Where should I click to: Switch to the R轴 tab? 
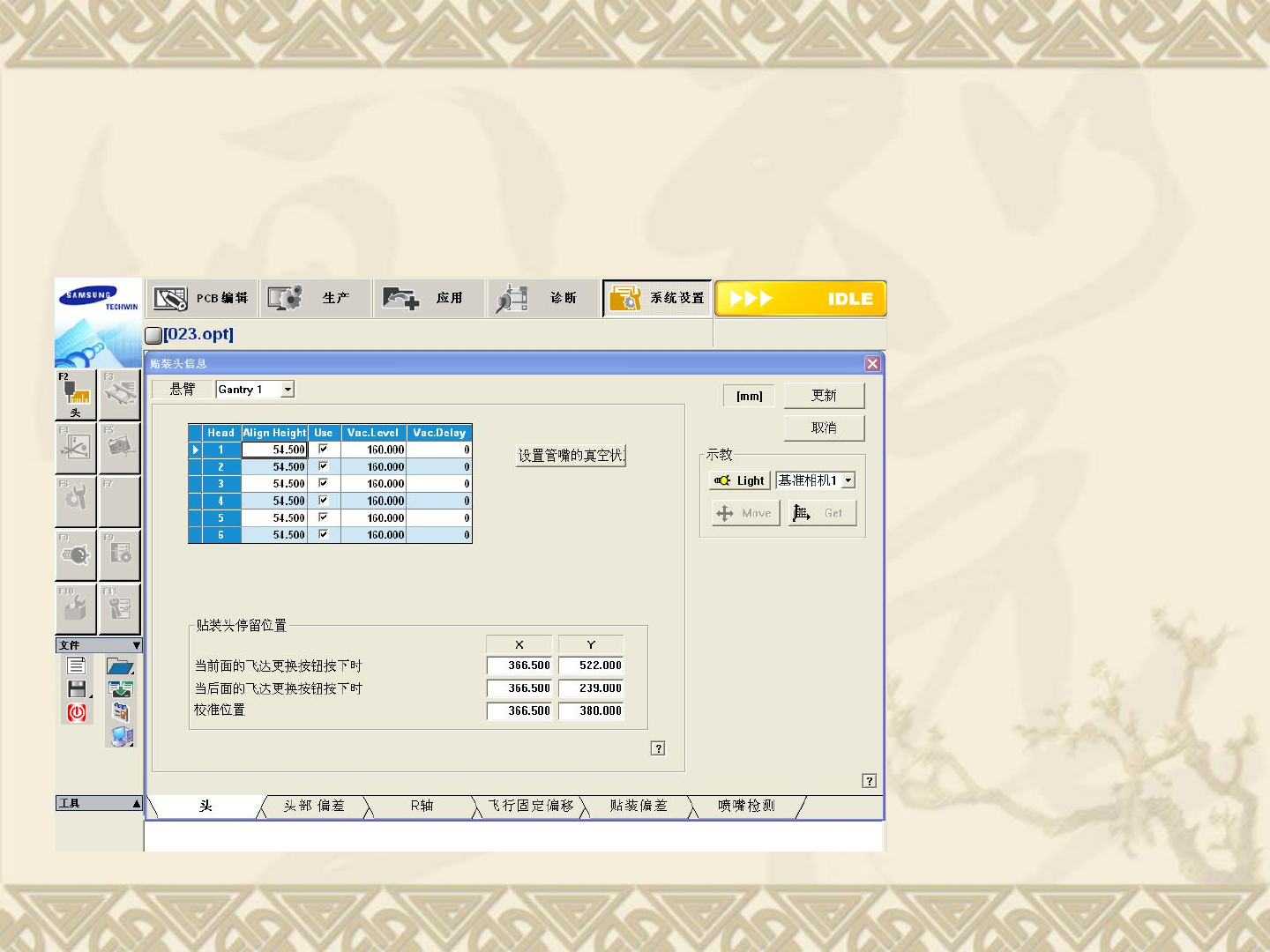(422, 807)
